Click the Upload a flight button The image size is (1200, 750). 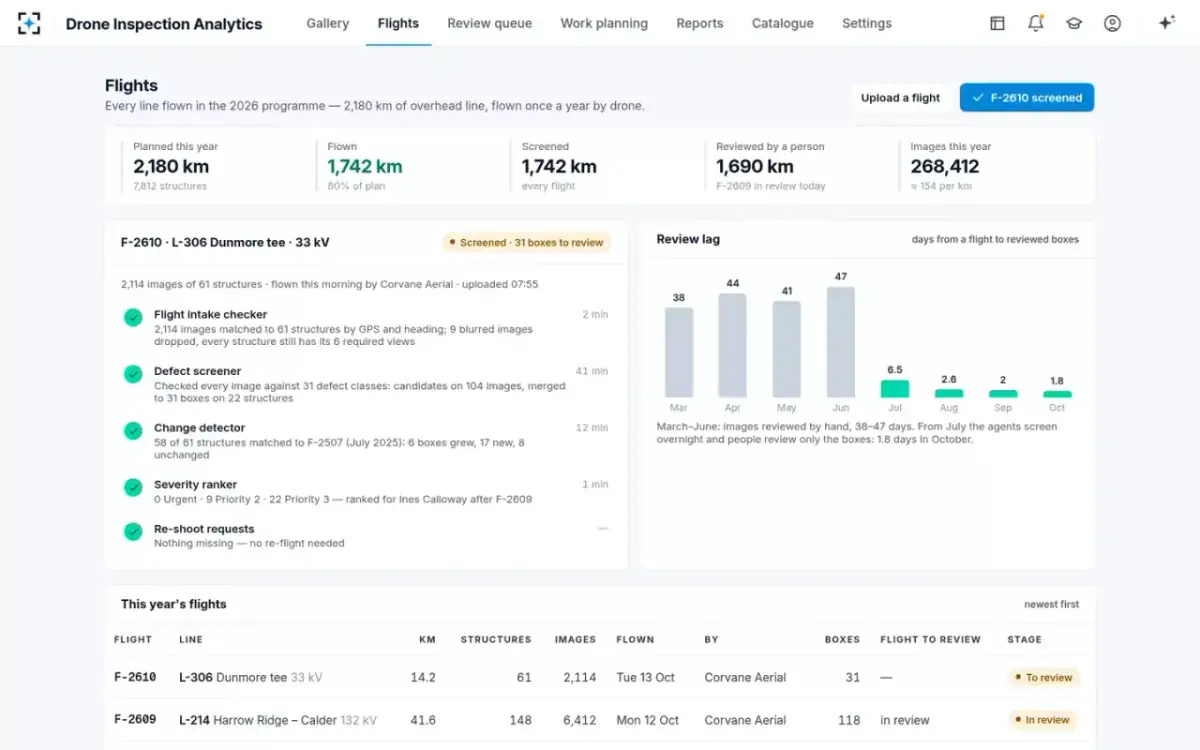pyautogui.click(x=901, y=98)
